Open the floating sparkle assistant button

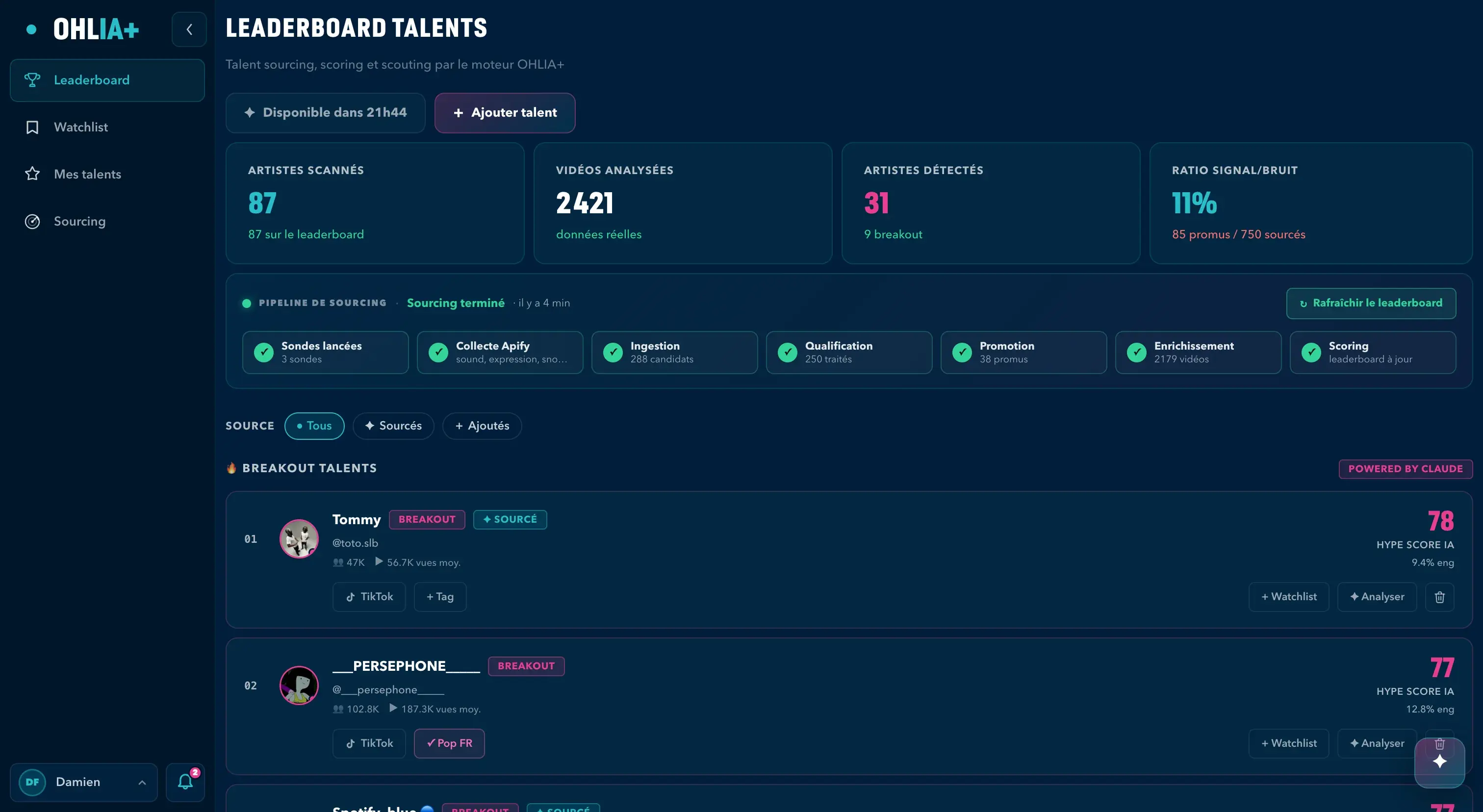(x=1439, y=762)
